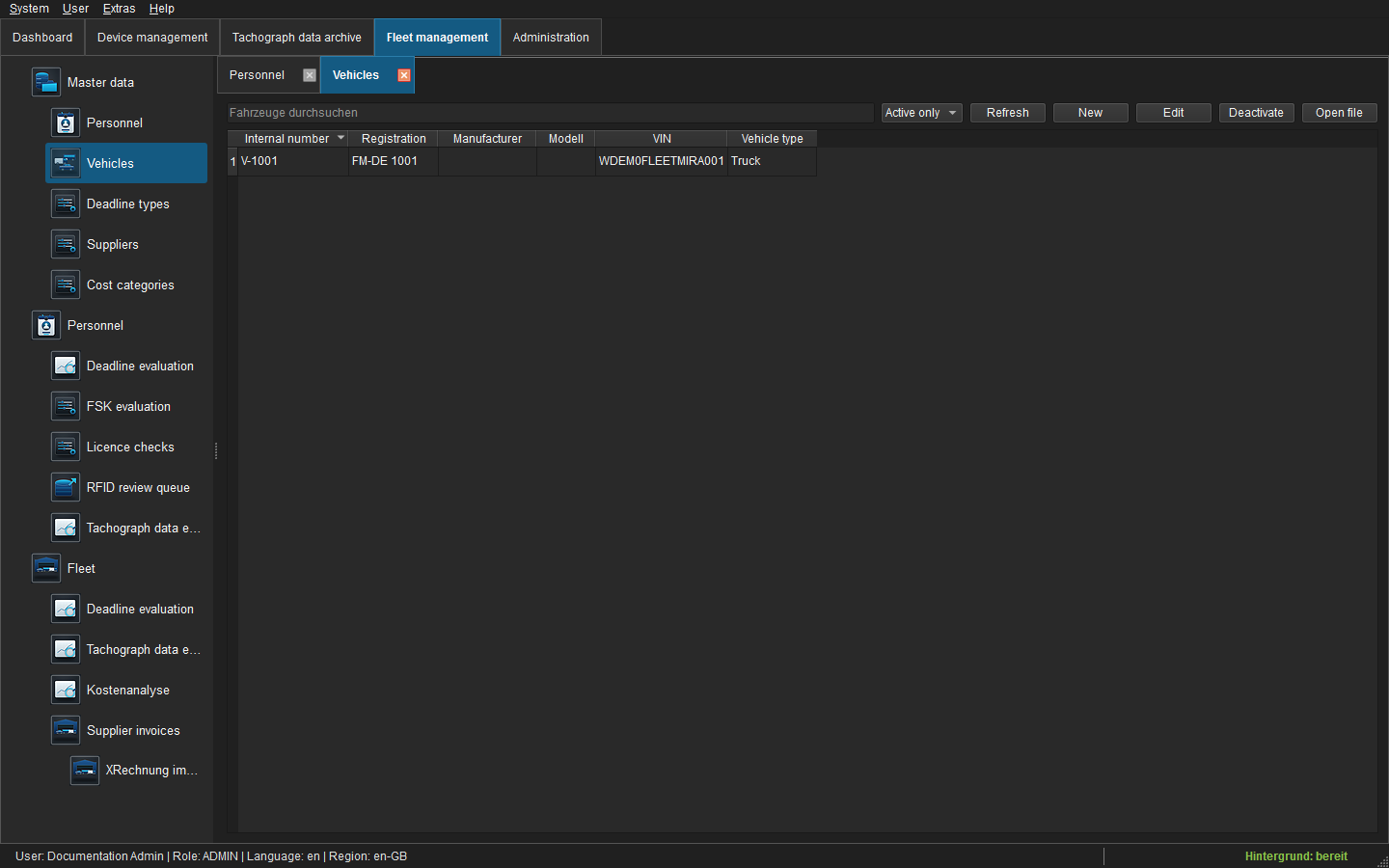Click the Cost categories icon
Image resolution: width=1389 pixels, height=868 pixels.
pyautogui.click(x=66, y=285)
